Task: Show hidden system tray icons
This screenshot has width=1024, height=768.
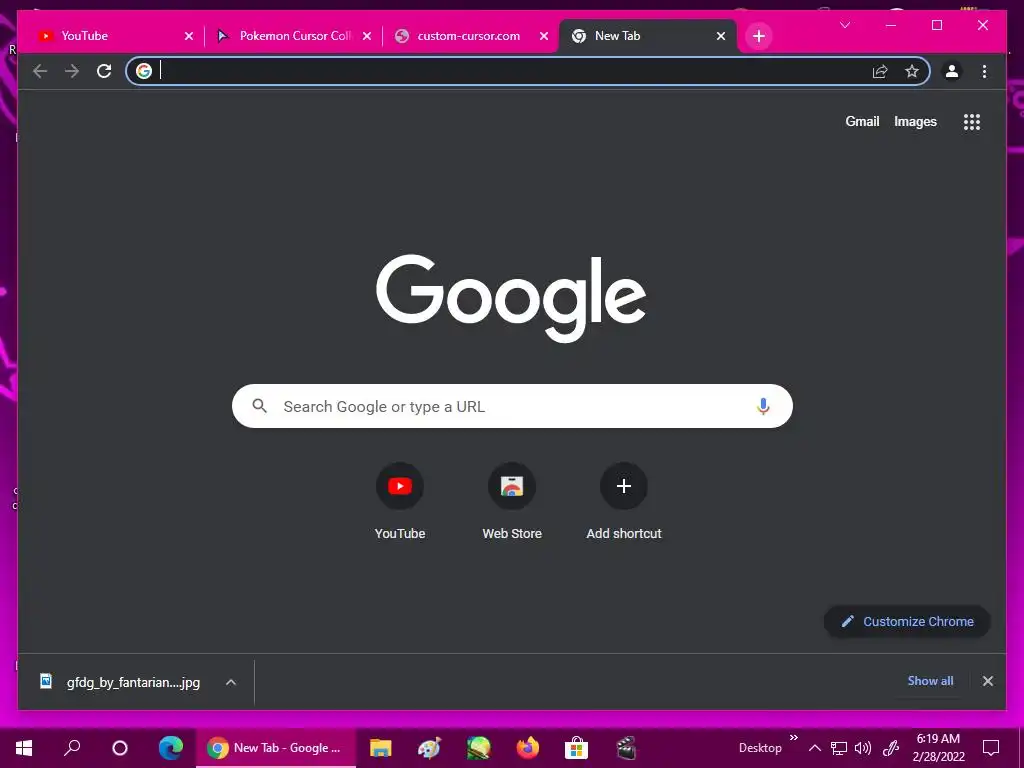Action: [814, 748]
